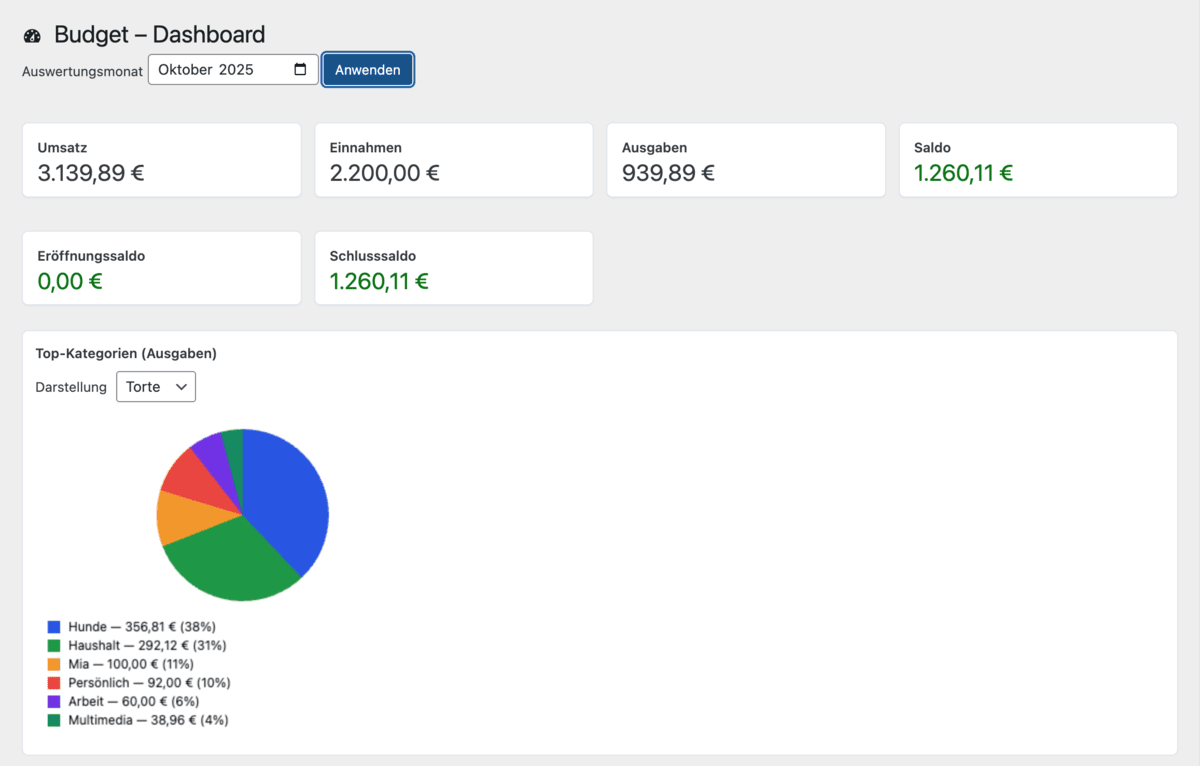
Task: Click the Hunde — 356,81 € legend entry
Action: 130,626
